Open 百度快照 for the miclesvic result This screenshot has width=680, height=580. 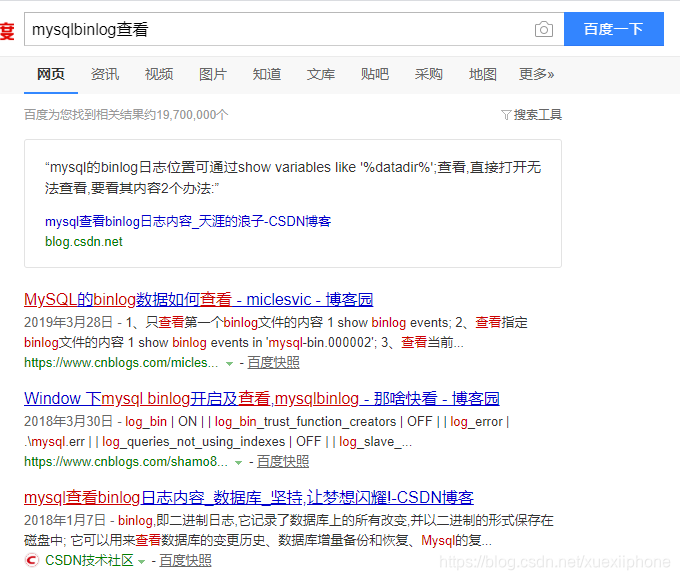pyautogui.click(x=273, y=363)
